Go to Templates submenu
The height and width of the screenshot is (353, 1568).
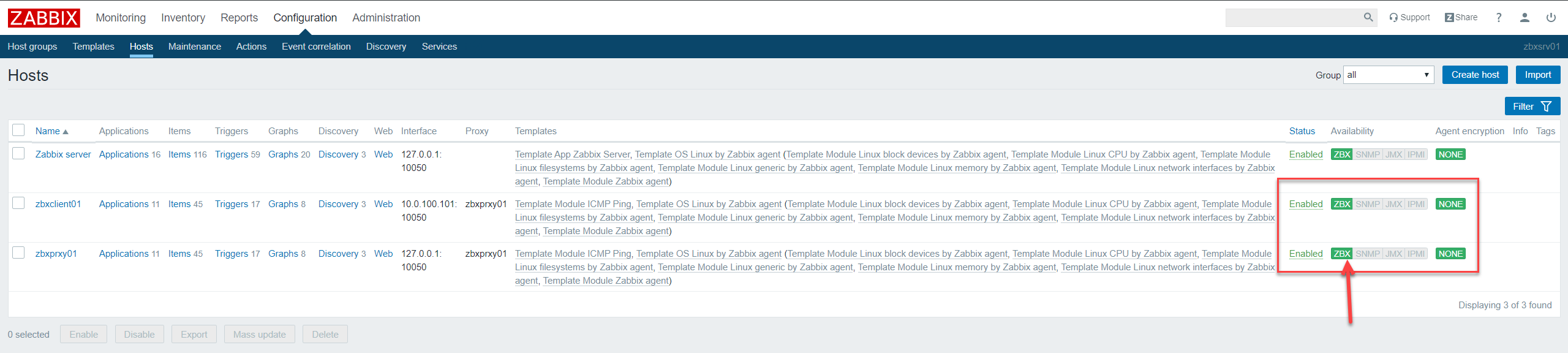[x=93, y=47]
